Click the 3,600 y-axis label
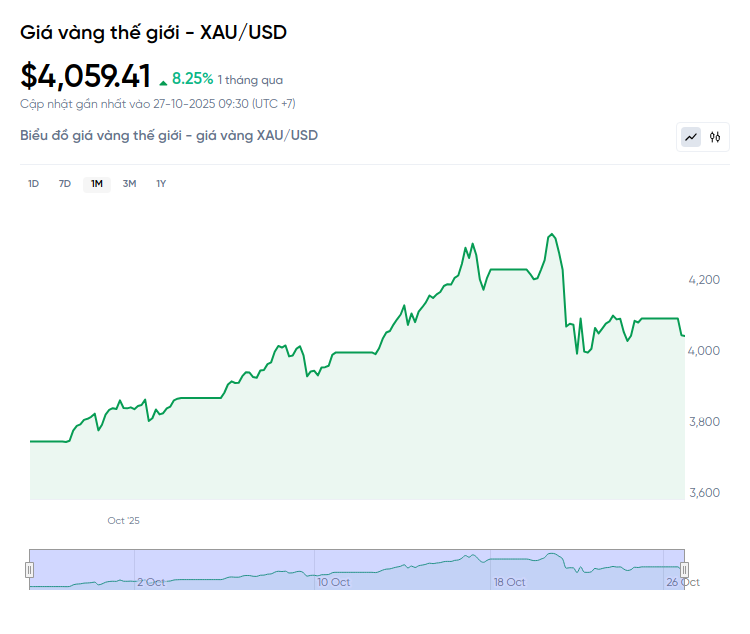This screenshot has width=750, height=634. 706,493
